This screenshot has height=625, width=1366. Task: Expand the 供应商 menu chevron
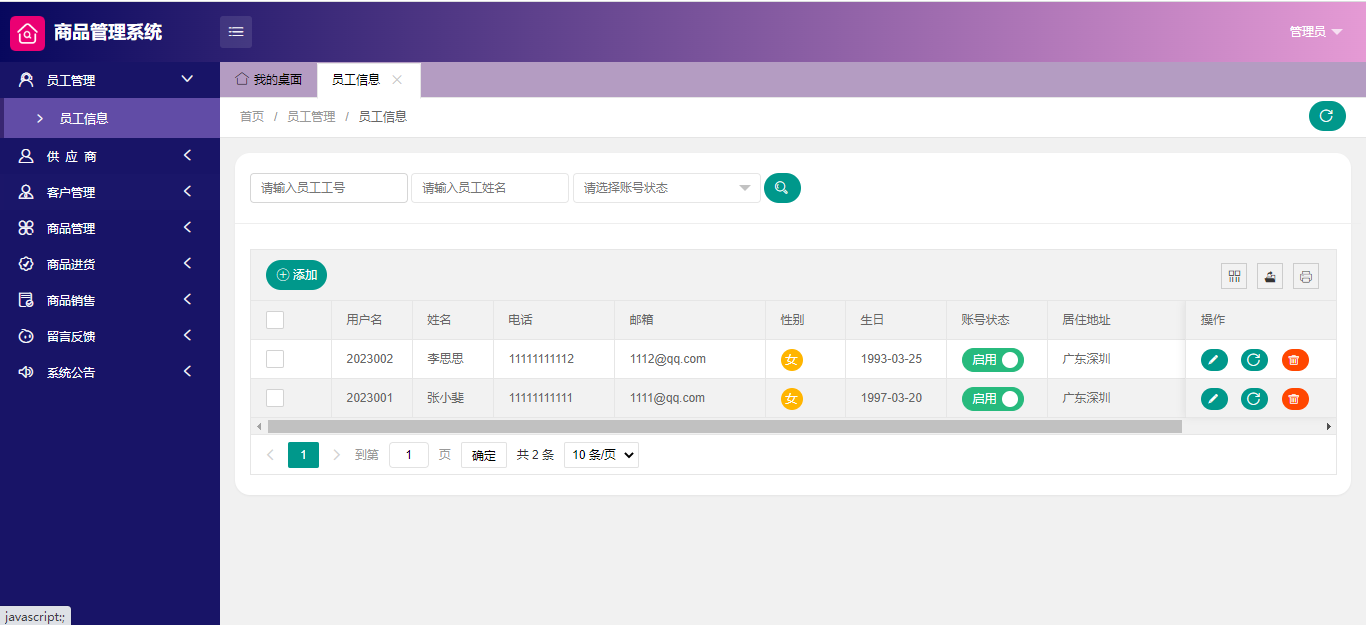(187, 155)
